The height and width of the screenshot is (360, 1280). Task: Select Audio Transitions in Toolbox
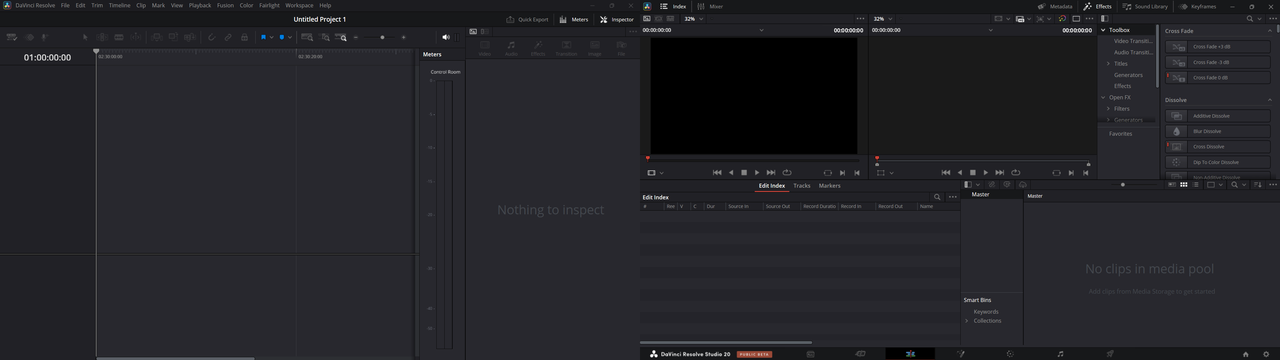[x=1133, y=52]
